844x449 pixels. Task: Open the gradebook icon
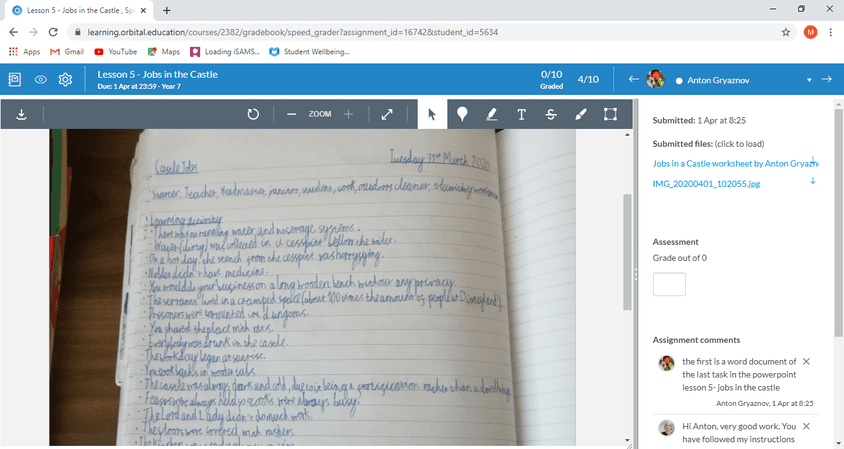[15, 80]
